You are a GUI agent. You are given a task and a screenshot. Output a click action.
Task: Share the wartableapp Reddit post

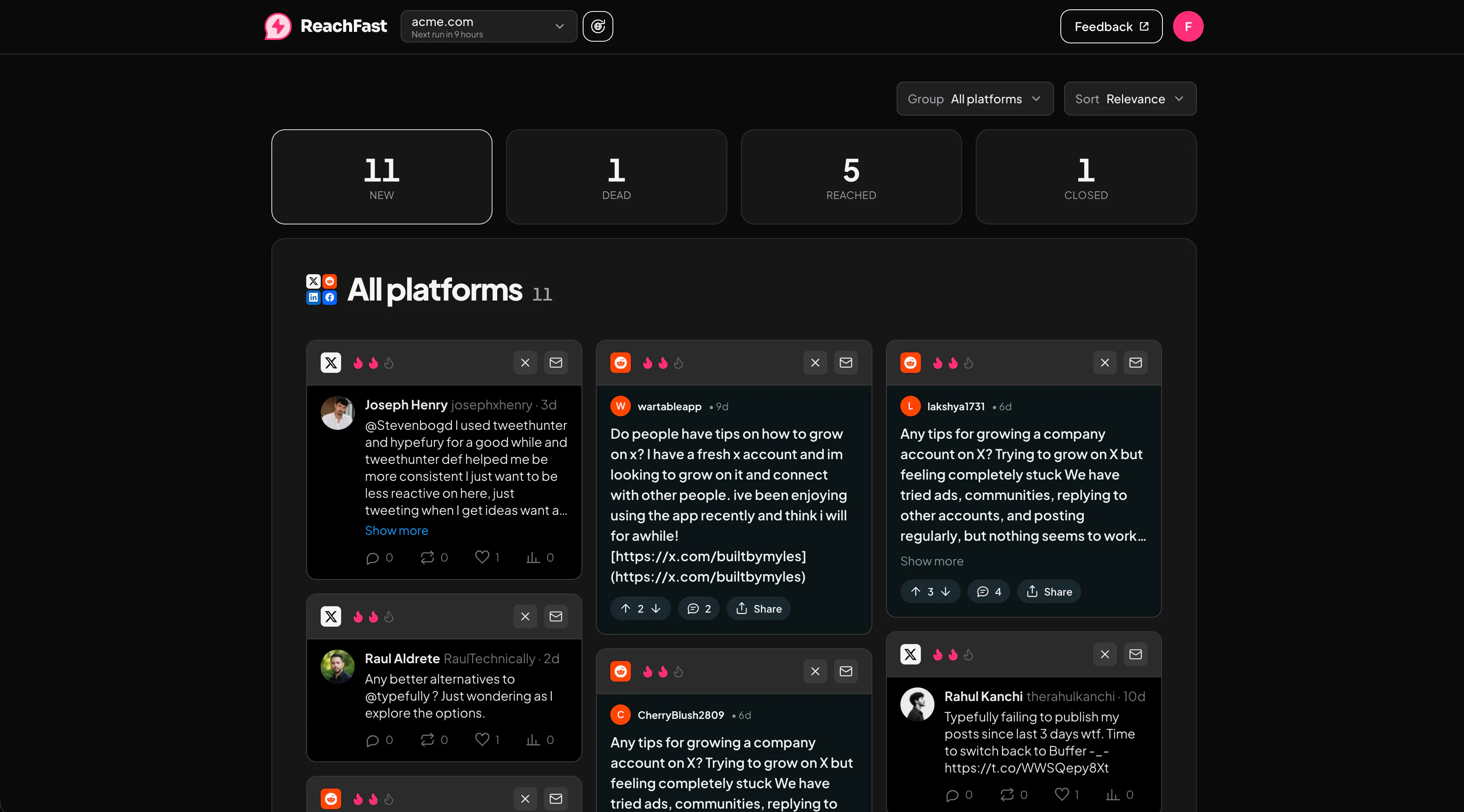759,608
